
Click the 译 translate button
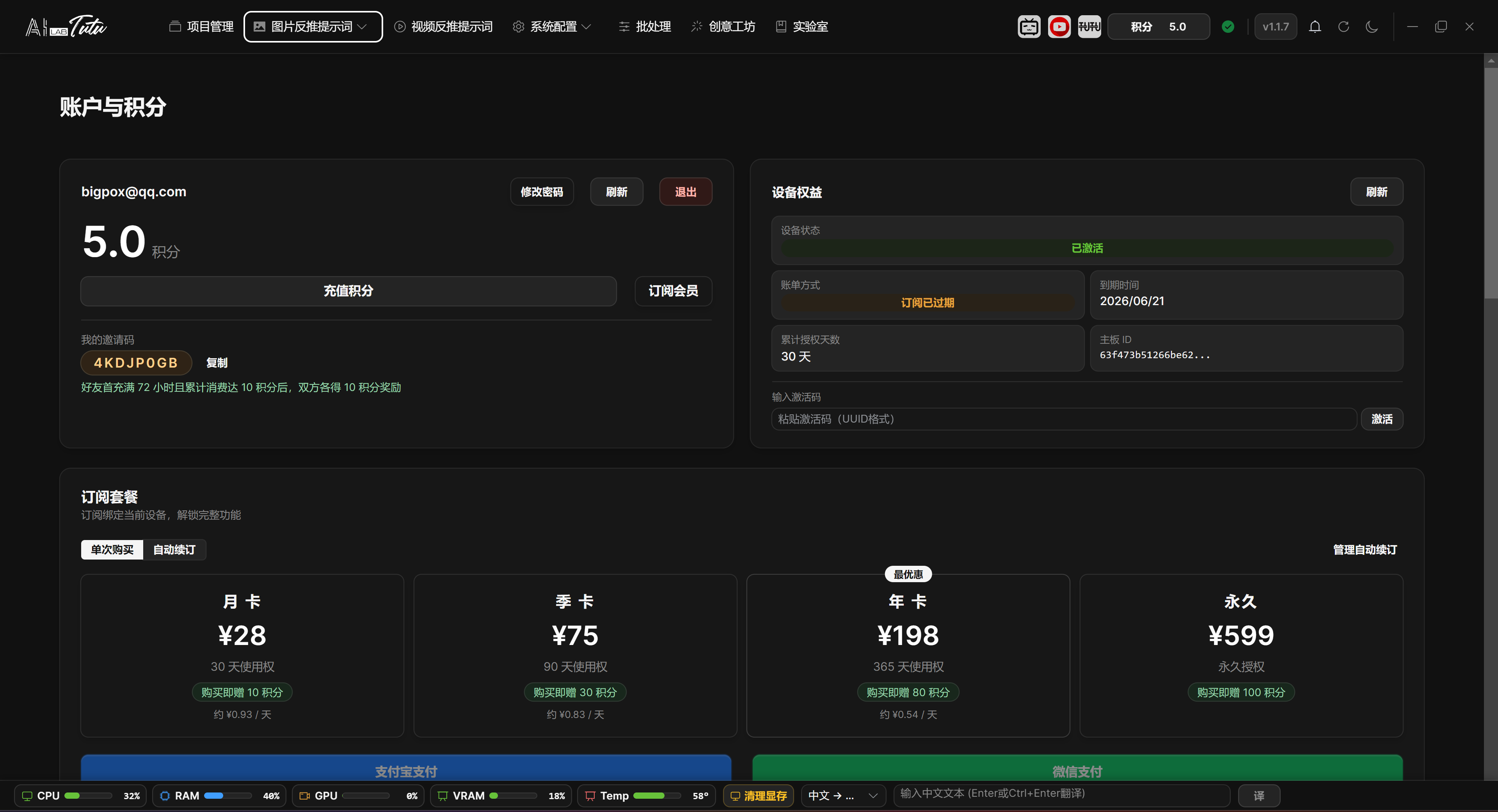(1259, 796)
